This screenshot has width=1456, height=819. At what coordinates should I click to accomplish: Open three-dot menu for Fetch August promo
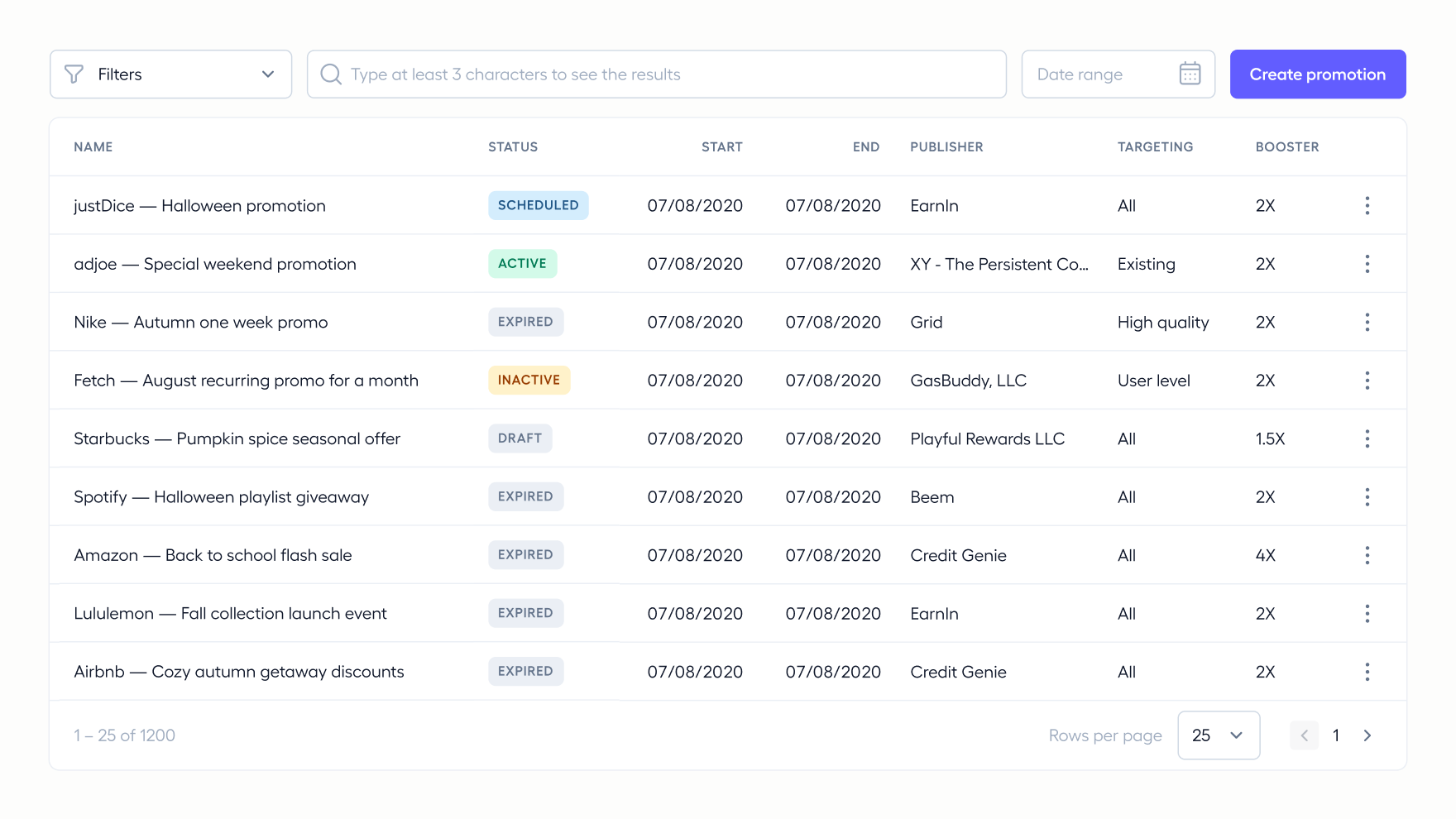pyautogui.click(x=1367, y=381)
